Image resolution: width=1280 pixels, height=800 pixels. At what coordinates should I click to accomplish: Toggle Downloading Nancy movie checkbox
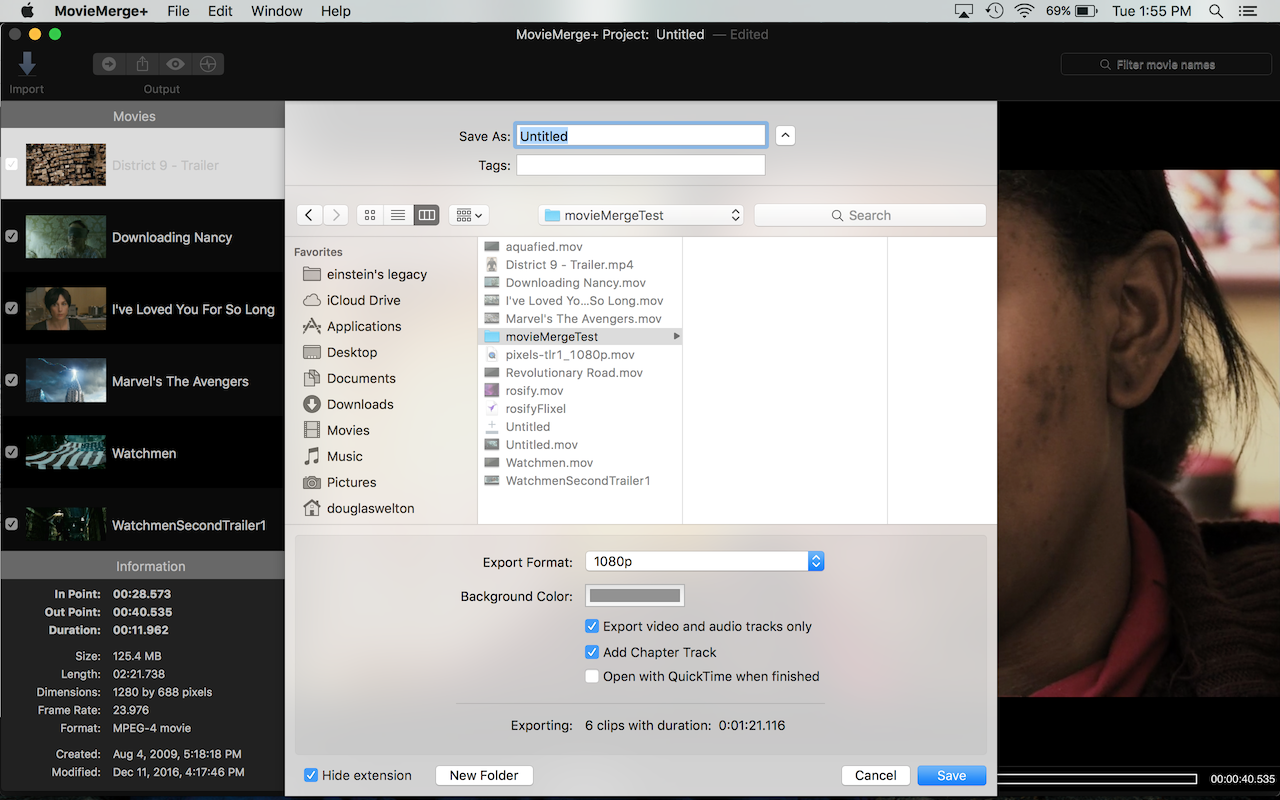[11, 236]
